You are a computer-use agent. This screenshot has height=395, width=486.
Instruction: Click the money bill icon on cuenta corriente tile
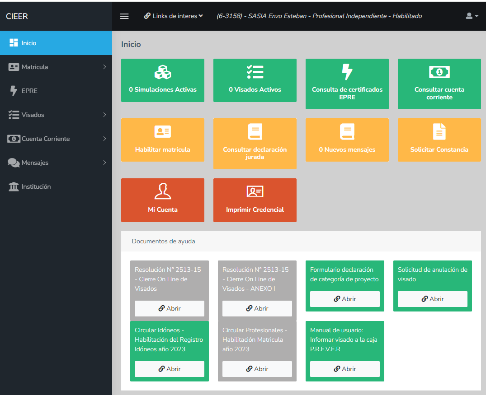[x=439, y=72]
